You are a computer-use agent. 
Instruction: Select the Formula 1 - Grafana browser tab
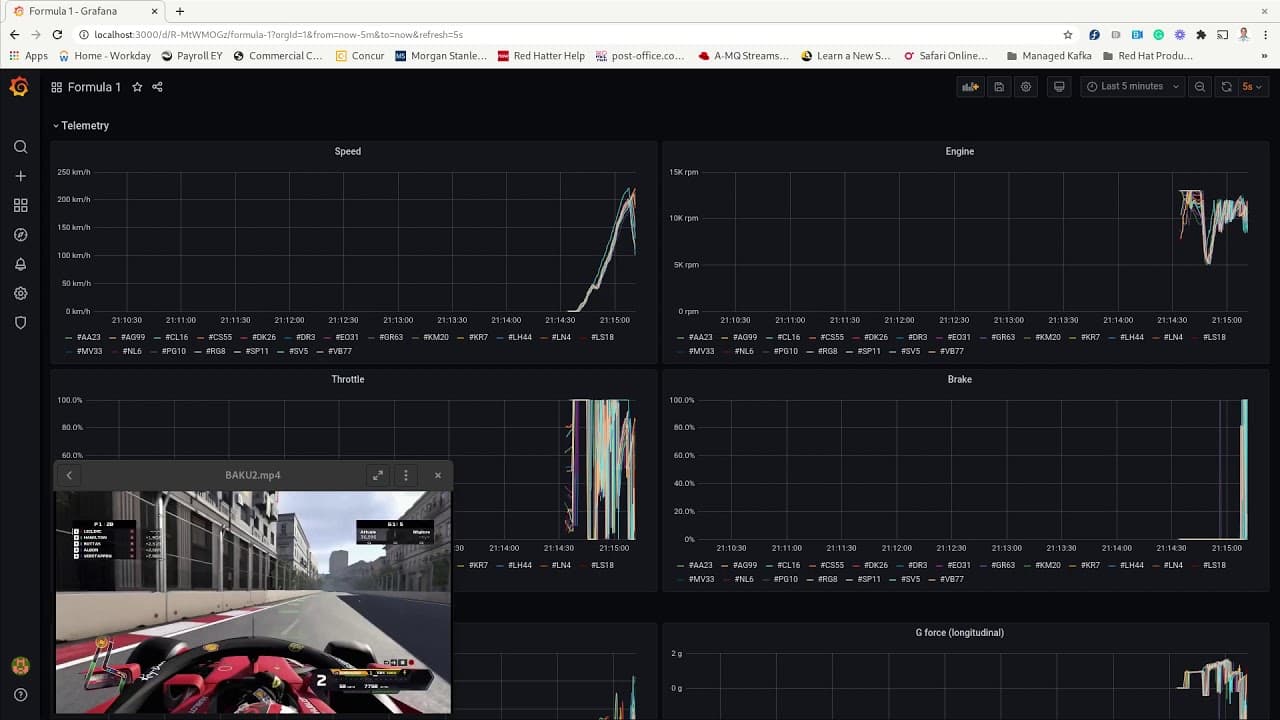pos(85,11)
